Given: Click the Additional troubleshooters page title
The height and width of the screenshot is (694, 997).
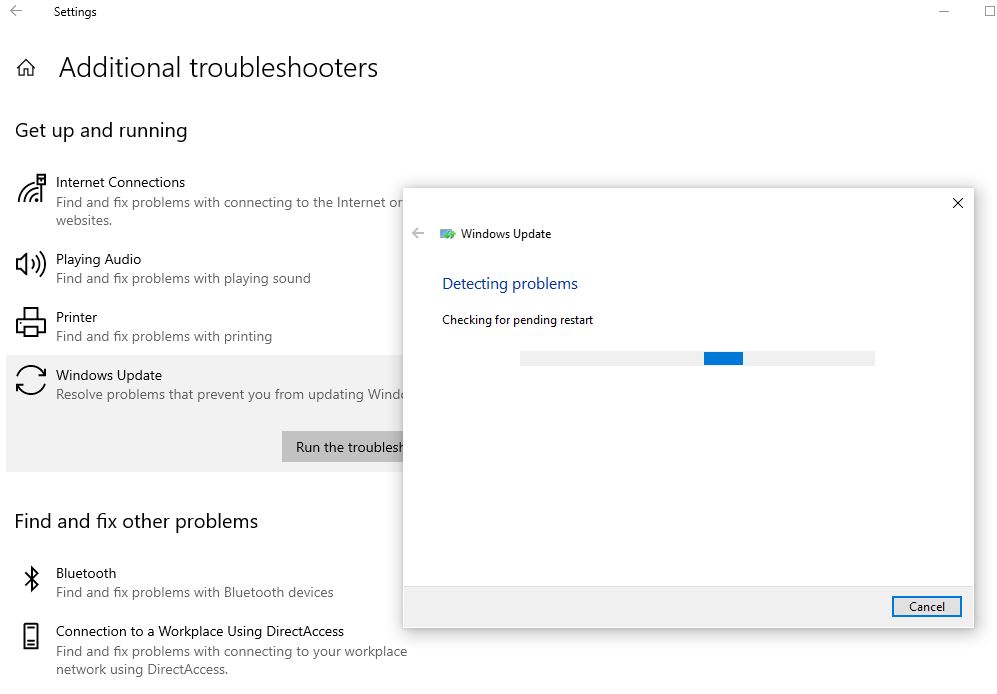Looking at the screenshot, I should (x=218, y=67).
